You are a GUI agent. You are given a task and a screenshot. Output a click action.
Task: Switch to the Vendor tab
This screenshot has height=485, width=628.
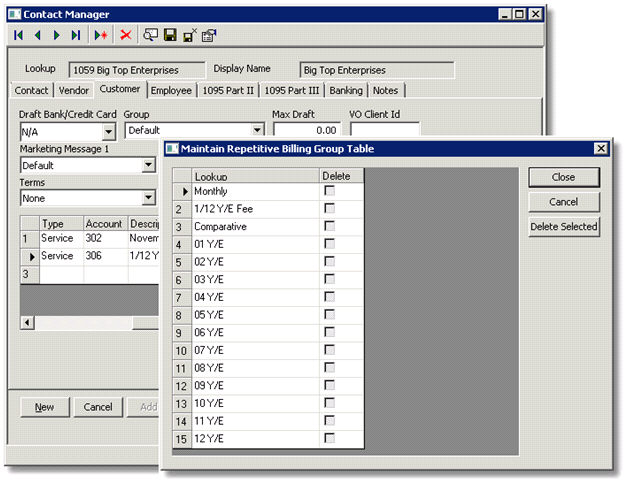pyautogui.click(x=74, y=91)
